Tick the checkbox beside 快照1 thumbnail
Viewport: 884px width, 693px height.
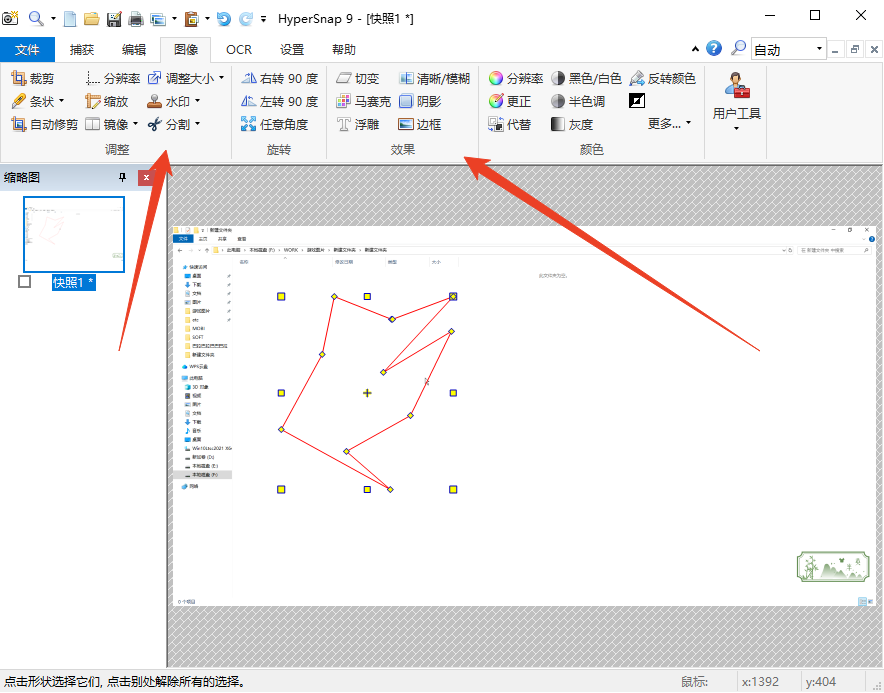tap(25, 282)
